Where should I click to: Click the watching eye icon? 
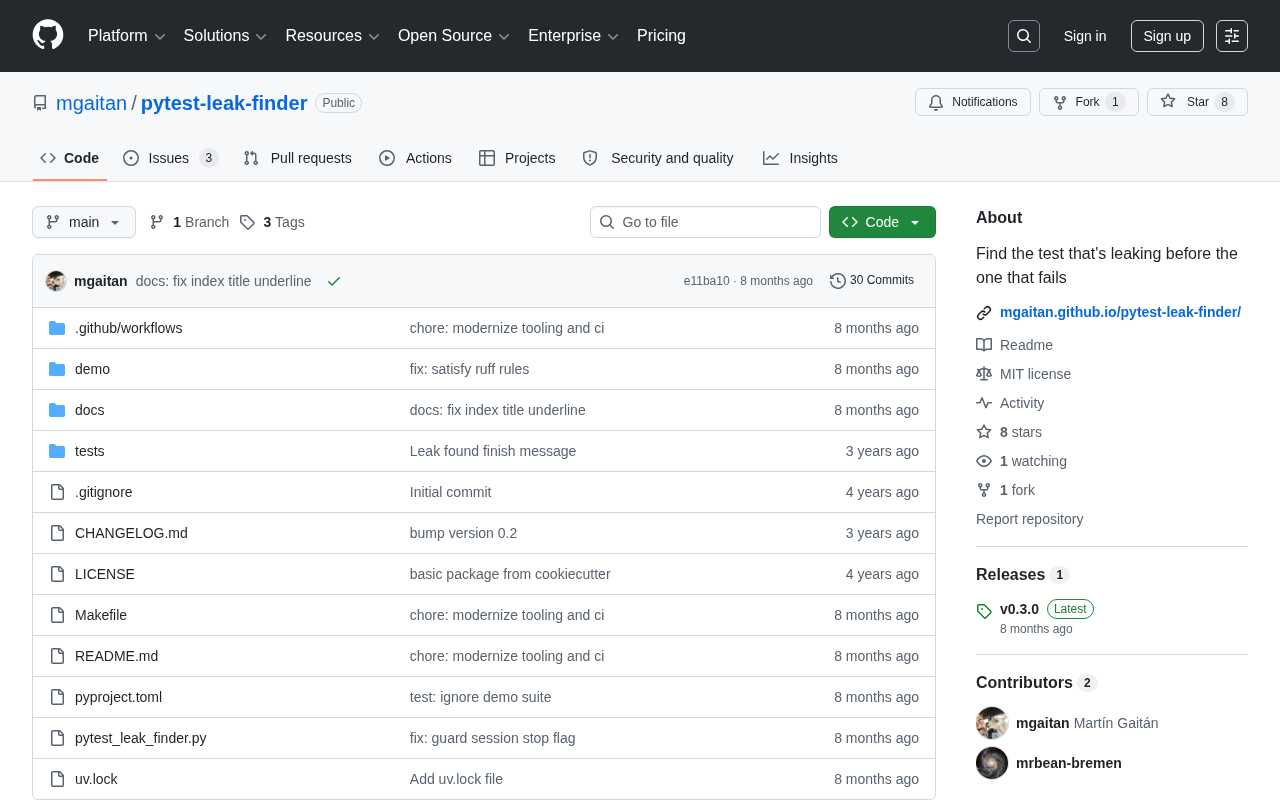tap(984, 461)
